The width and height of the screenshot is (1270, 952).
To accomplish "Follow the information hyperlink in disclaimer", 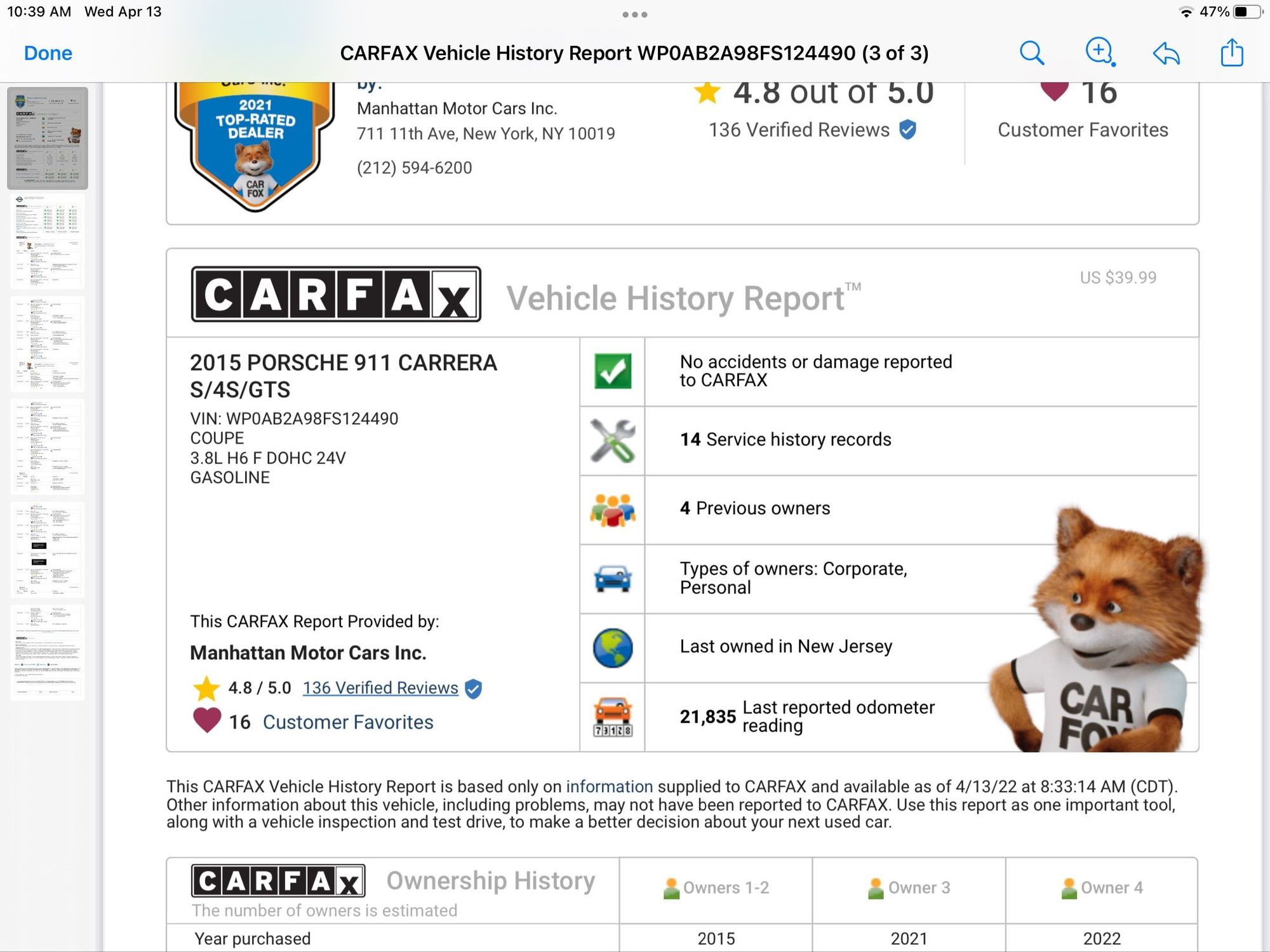I will point(609,786).
